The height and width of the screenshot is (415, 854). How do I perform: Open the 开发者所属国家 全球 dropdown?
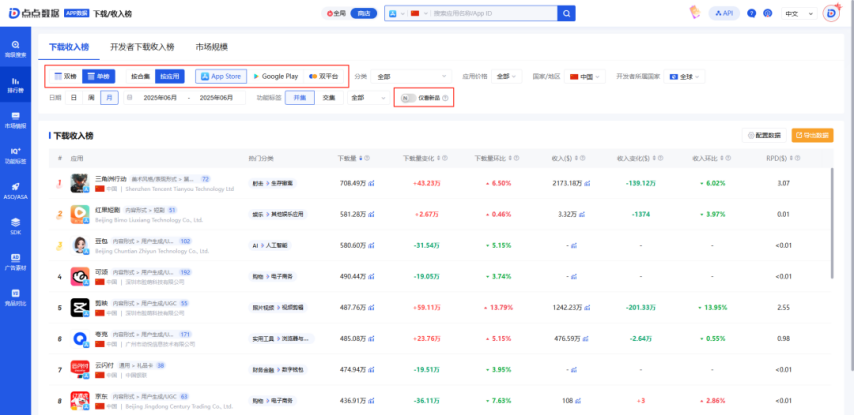[x=685, y=76]
